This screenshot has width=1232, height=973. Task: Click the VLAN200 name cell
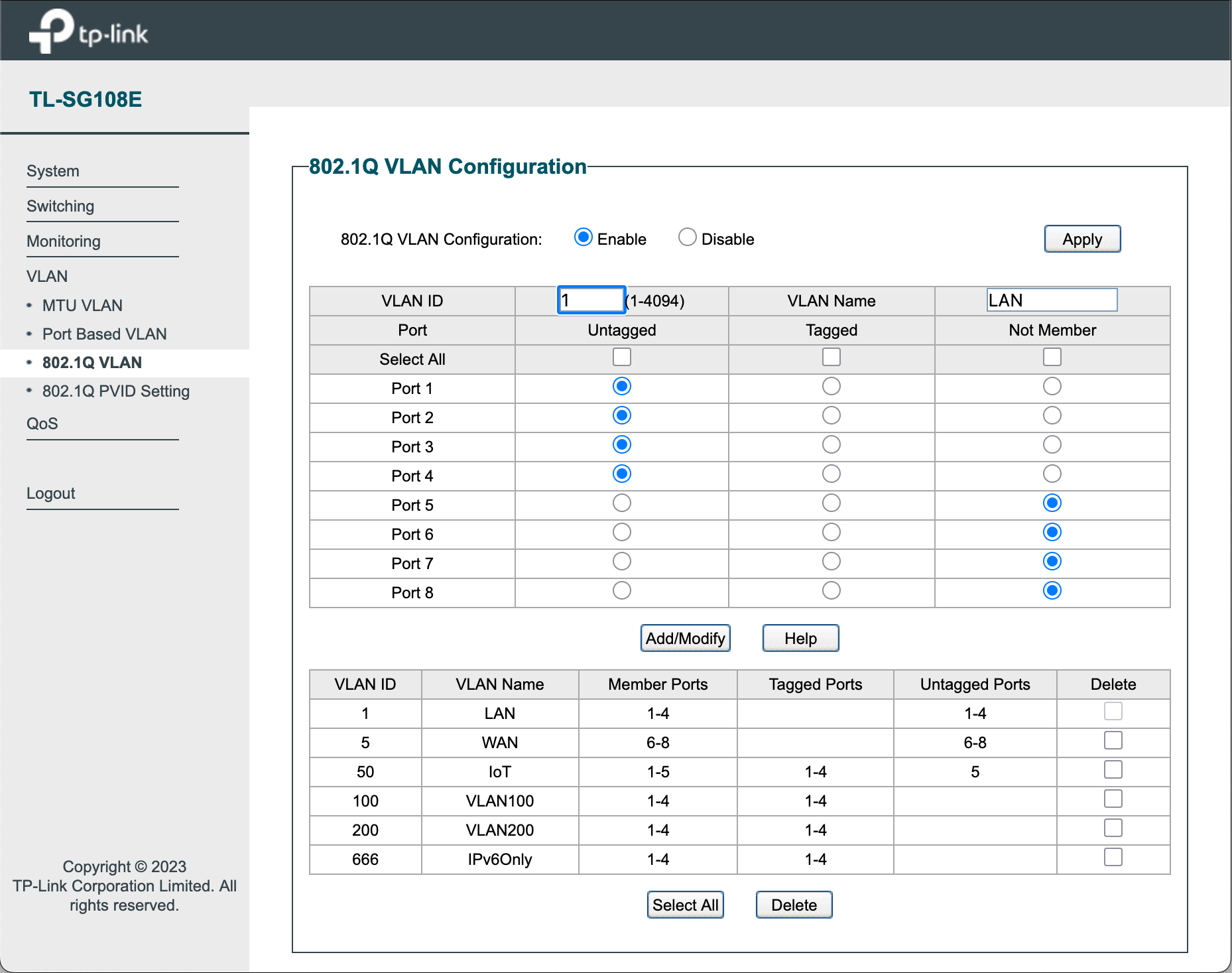point(500,830)
